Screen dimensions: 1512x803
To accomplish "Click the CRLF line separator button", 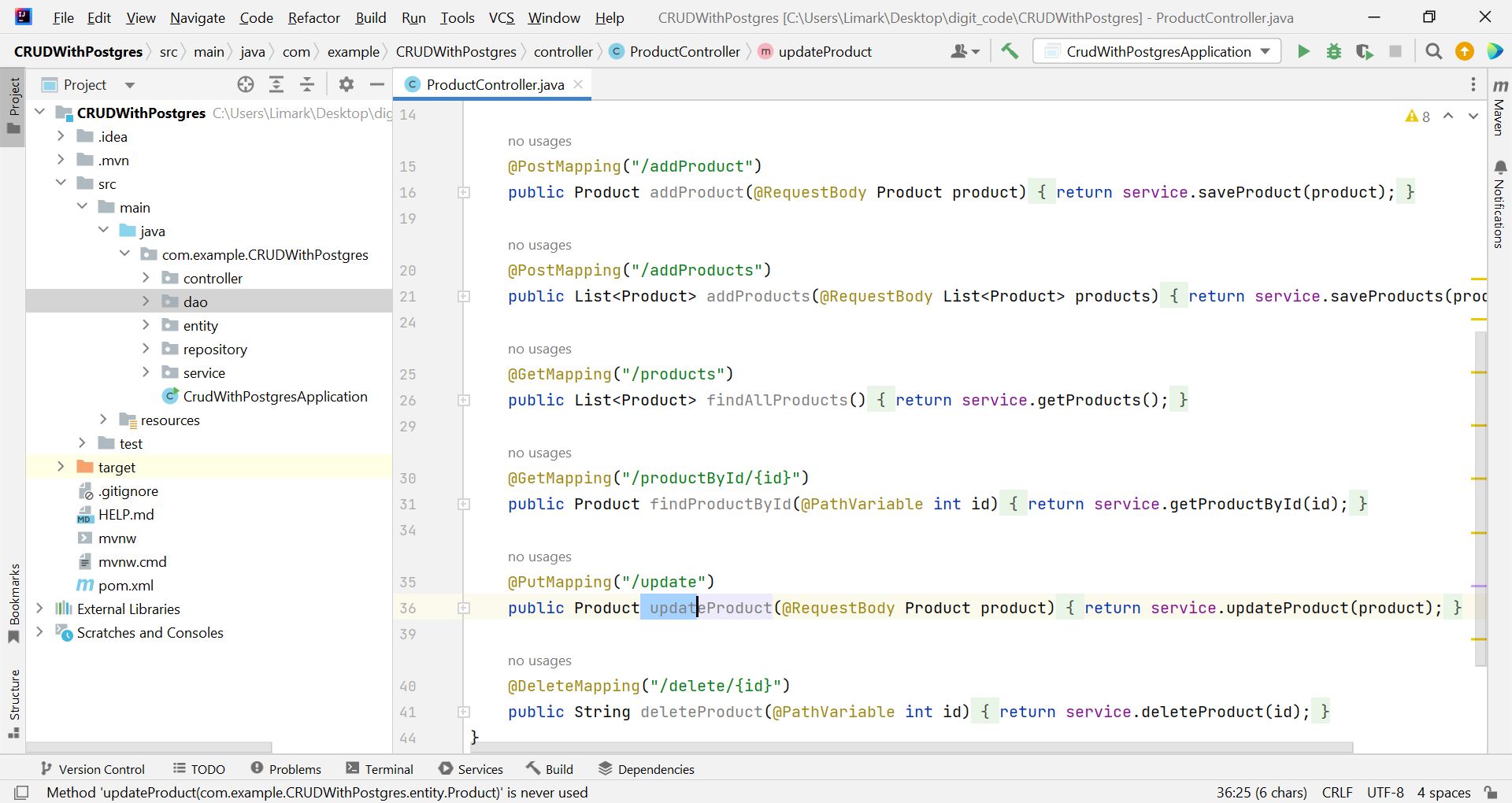I will 1336,792.
